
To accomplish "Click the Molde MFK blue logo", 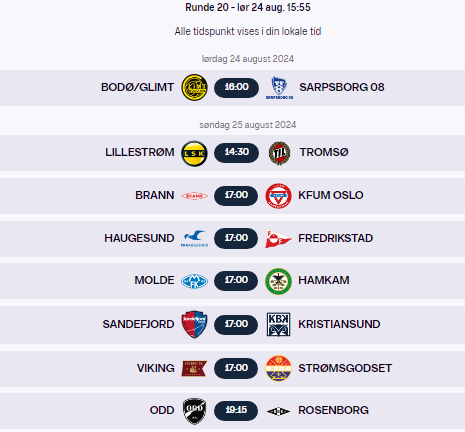I will pos(194,281).
